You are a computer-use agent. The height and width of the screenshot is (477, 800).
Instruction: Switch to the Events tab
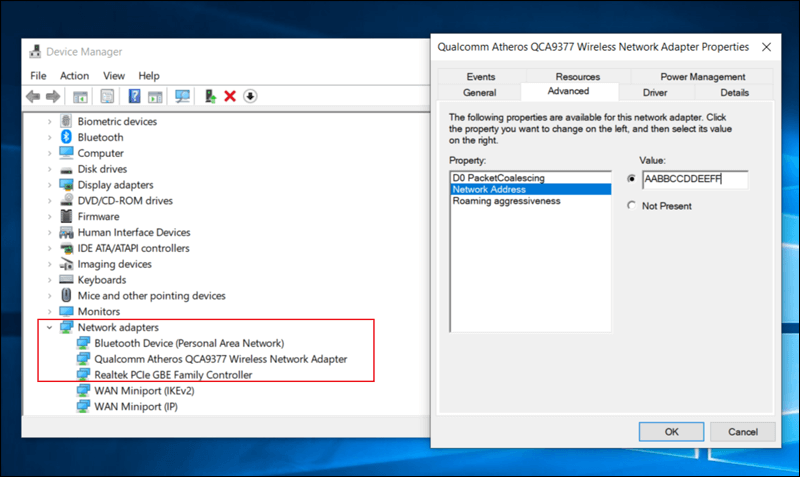481,77
